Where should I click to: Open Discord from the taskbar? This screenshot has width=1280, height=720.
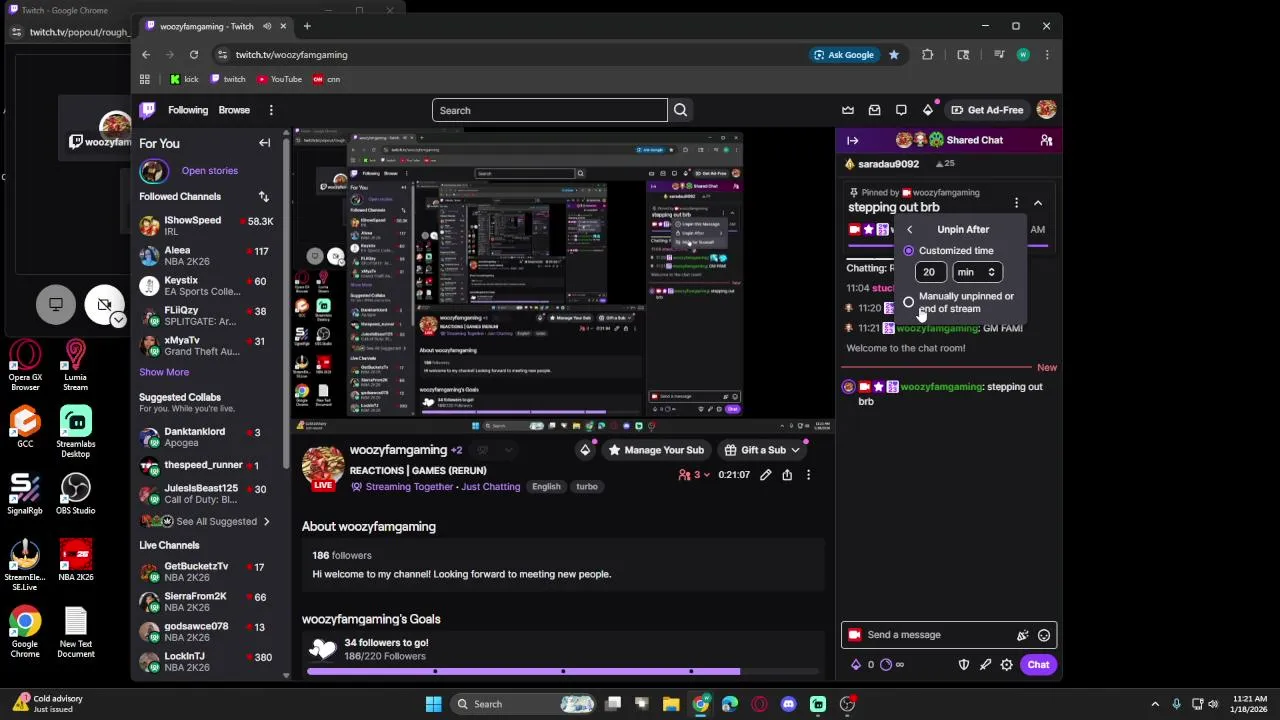pyautogui.click(x=788, y=704)
